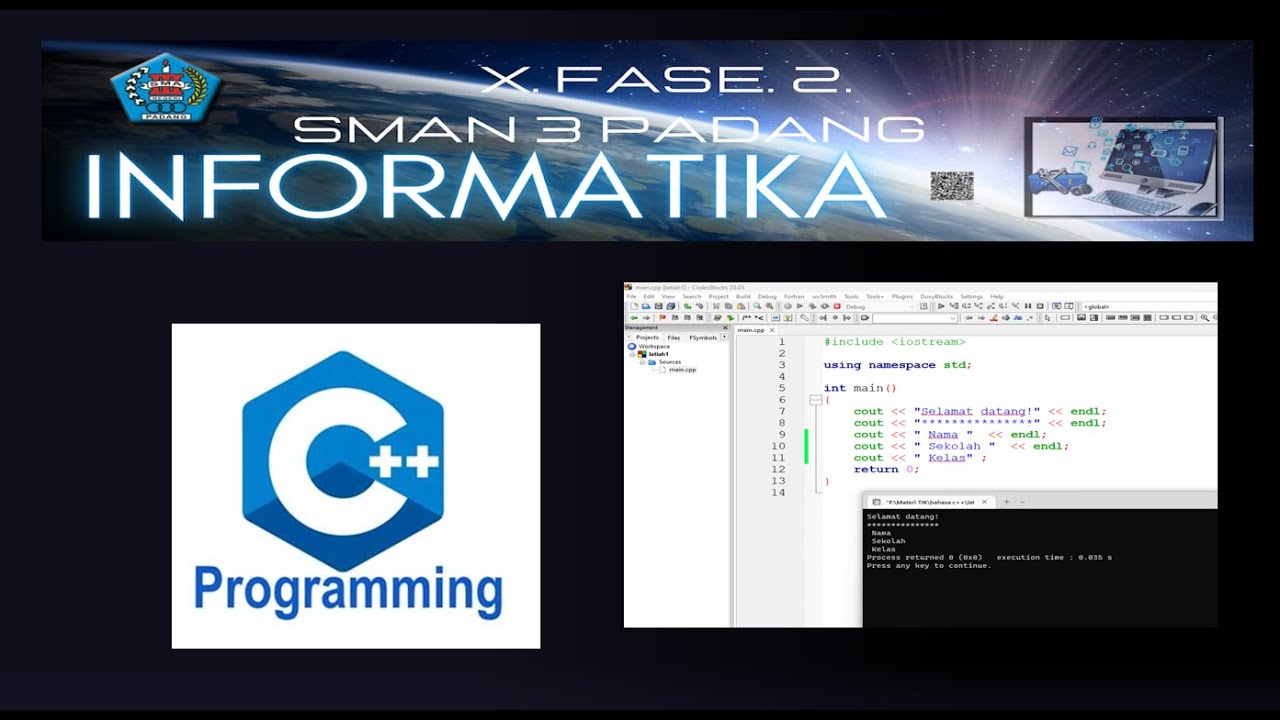Screen dimensions: 1280x720
Task: Click the Jump back green arrow icon
Action: 634,318
